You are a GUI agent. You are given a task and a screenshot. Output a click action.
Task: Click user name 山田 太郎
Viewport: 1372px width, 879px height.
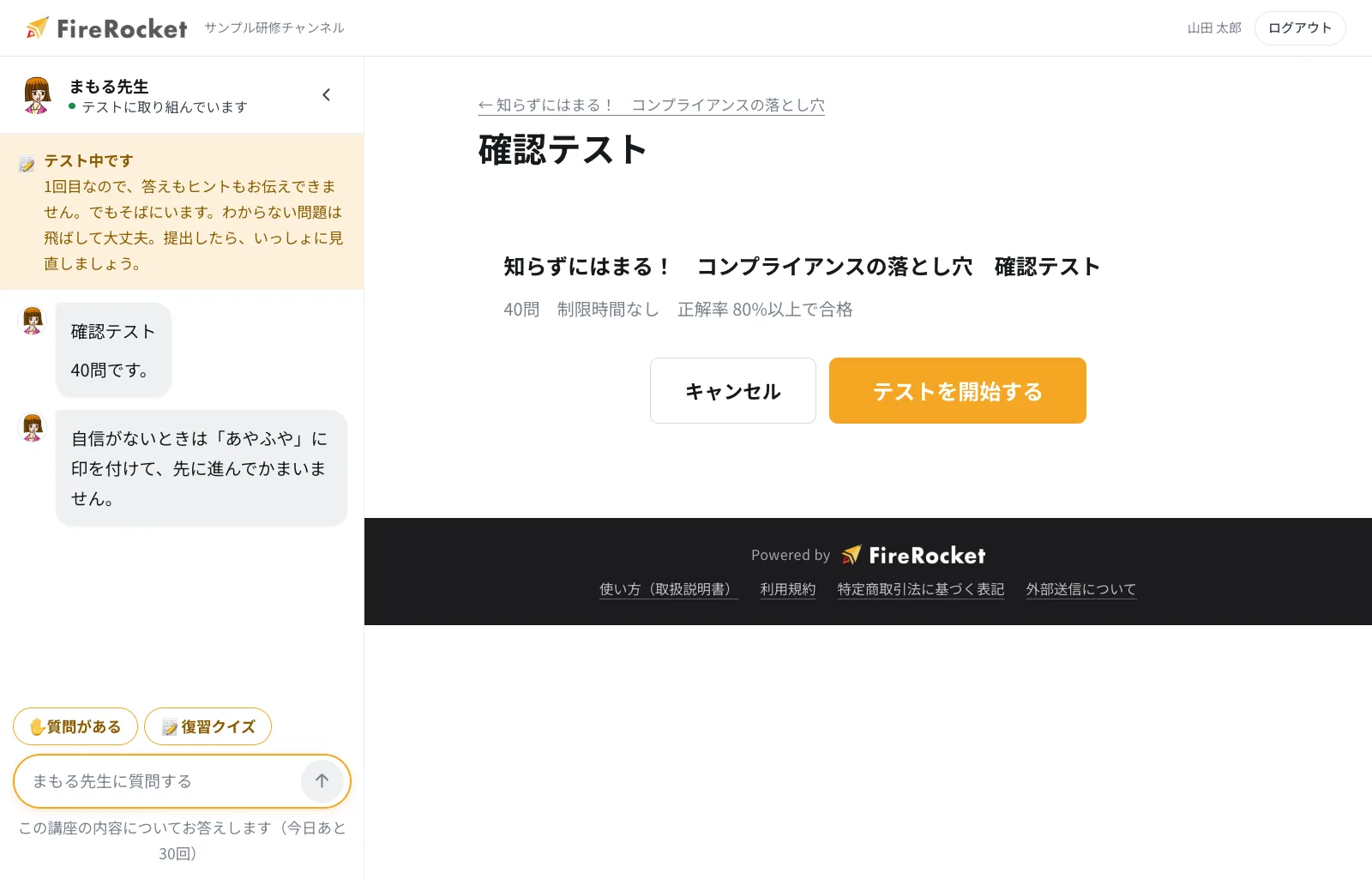click(1214, 28)
